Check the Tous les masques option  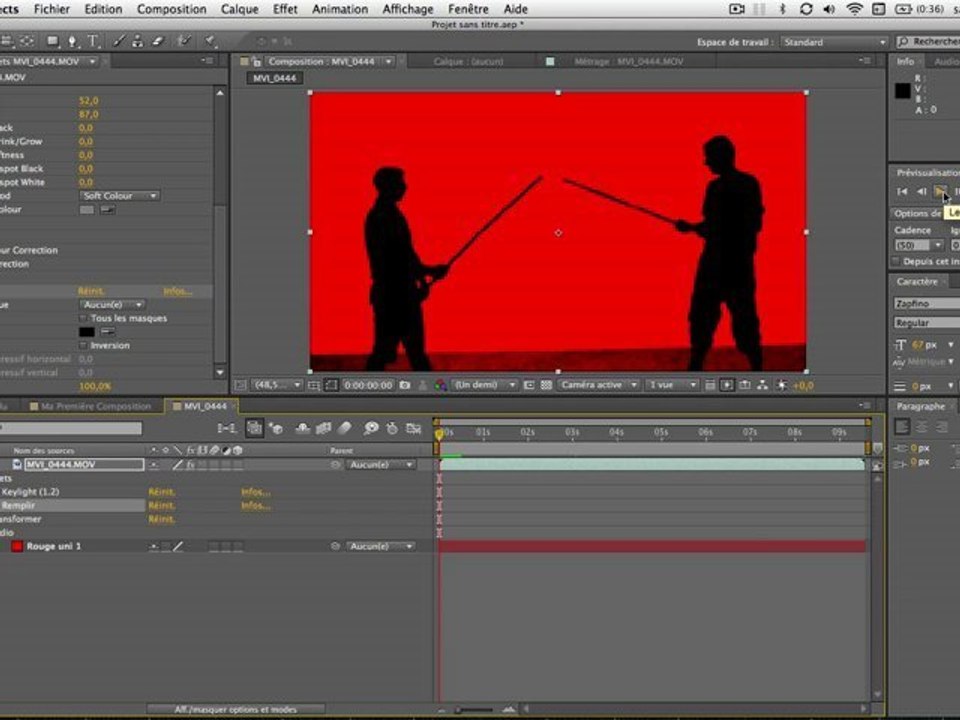click(x=83, y=318)
